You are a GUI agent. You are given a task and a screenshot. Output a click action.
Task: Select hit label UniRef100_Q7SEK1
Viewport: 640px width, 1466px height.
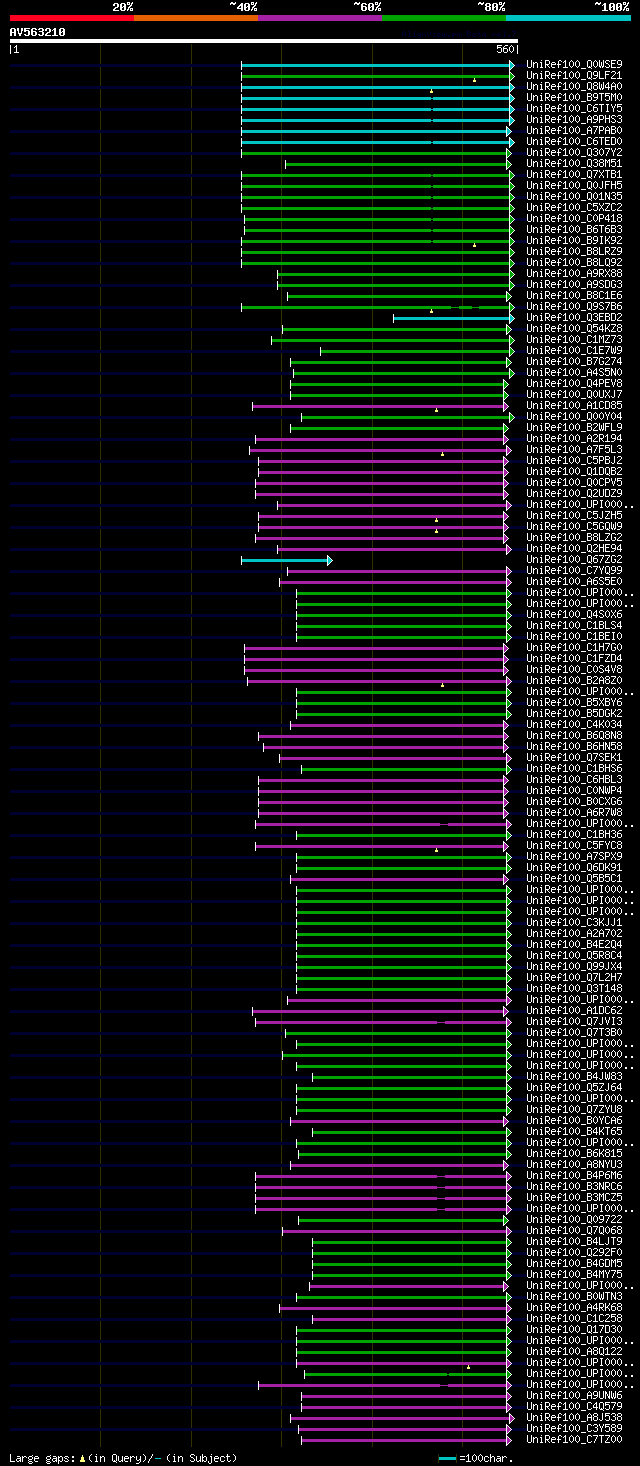tap(574, 757)
